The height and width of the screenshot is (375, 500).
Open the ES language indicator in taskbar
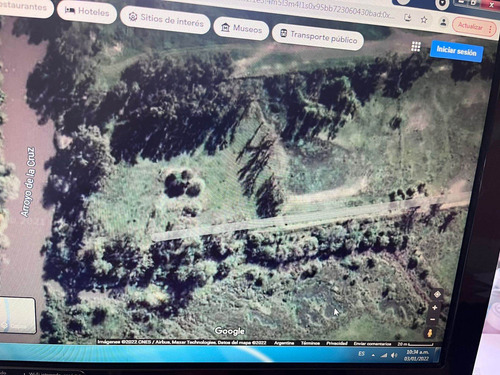[x=361, y=354]
